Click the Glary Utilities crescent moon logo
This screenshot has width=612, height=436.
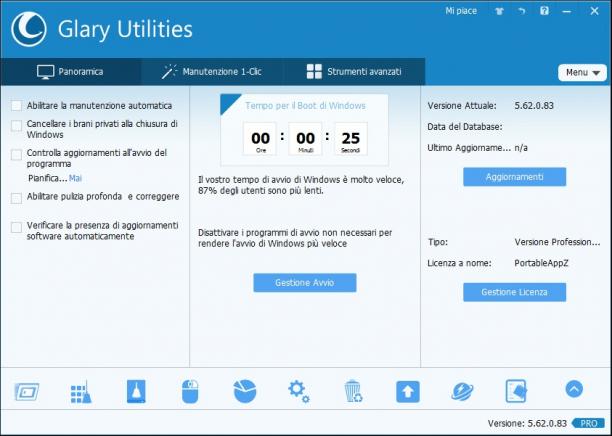(29, 29)
